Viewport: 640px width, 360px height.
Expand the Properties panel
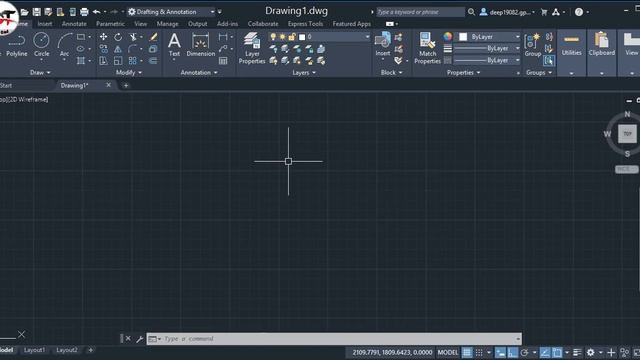[x=463, y=73]
